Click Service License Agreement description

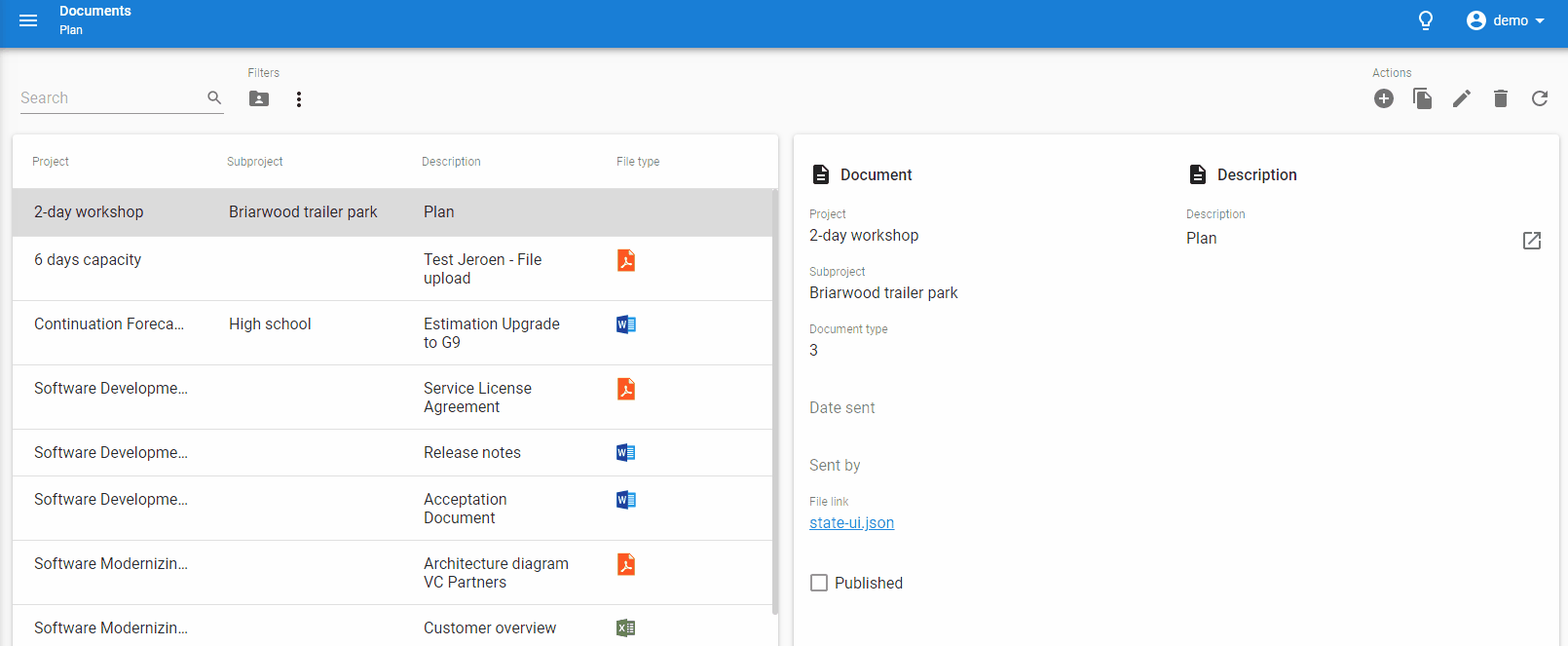click(477, 398)
